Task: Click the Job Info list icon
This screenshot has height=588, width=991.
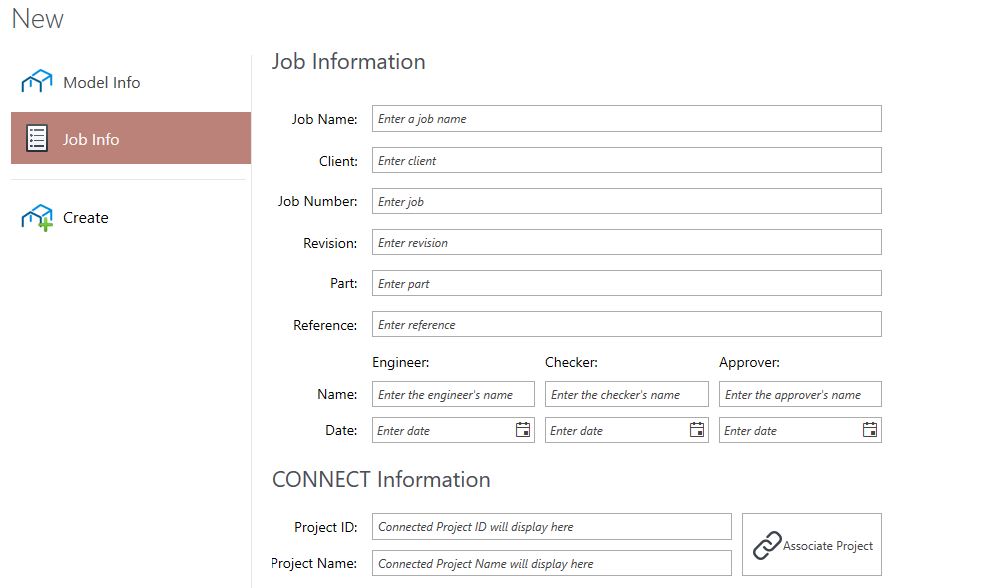Action: point(37,138)
